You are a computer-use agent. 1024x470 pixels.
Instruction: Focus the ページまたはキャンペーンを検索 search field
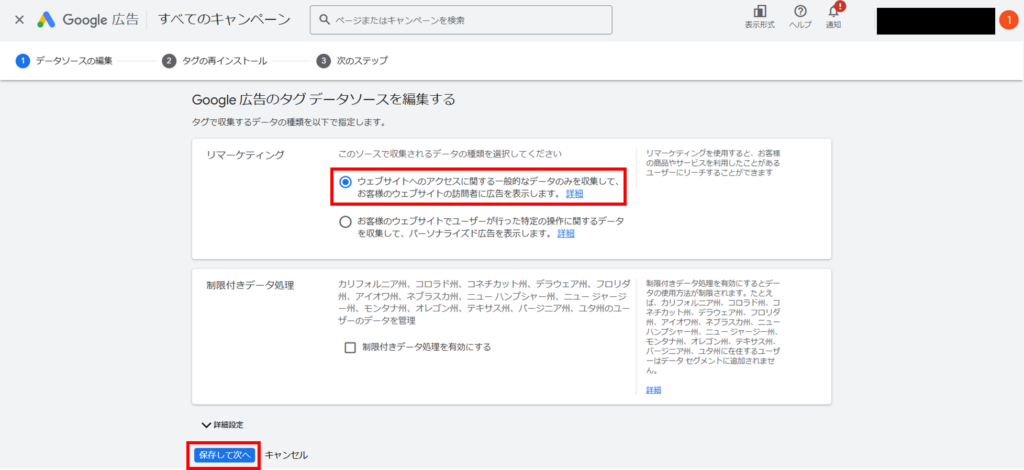coord(461,20)
